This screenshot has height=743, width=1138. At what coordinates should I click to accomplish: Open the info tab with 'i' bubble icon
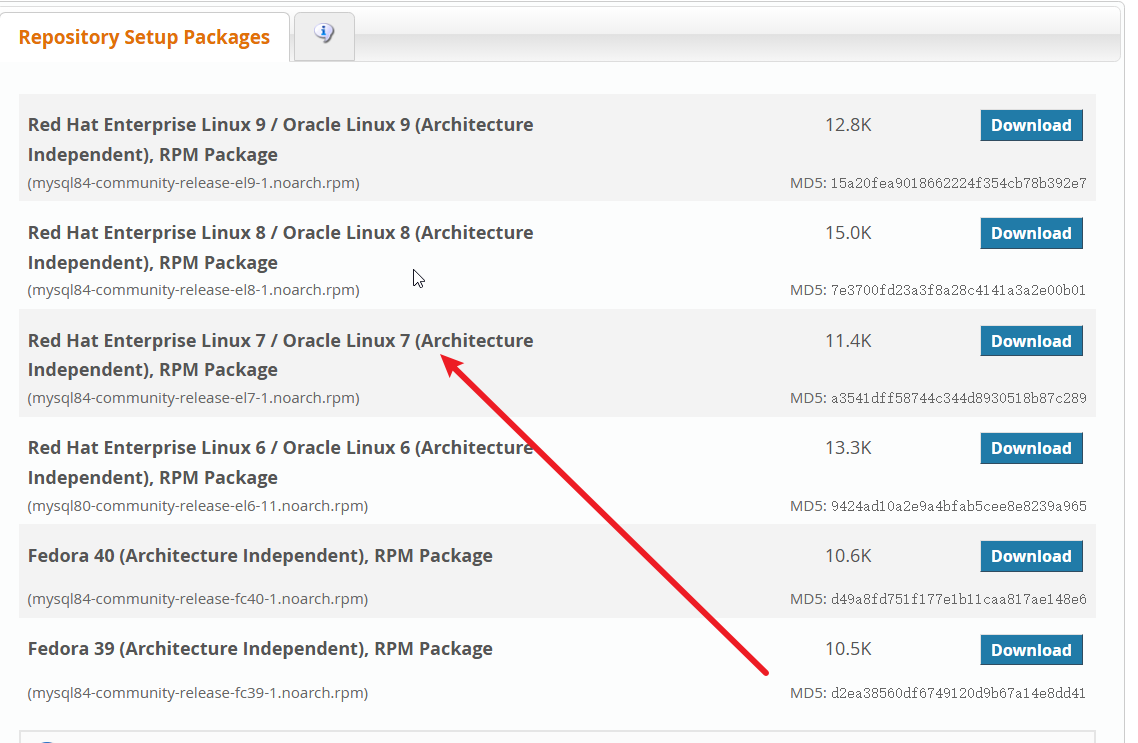tap(324, 36)
